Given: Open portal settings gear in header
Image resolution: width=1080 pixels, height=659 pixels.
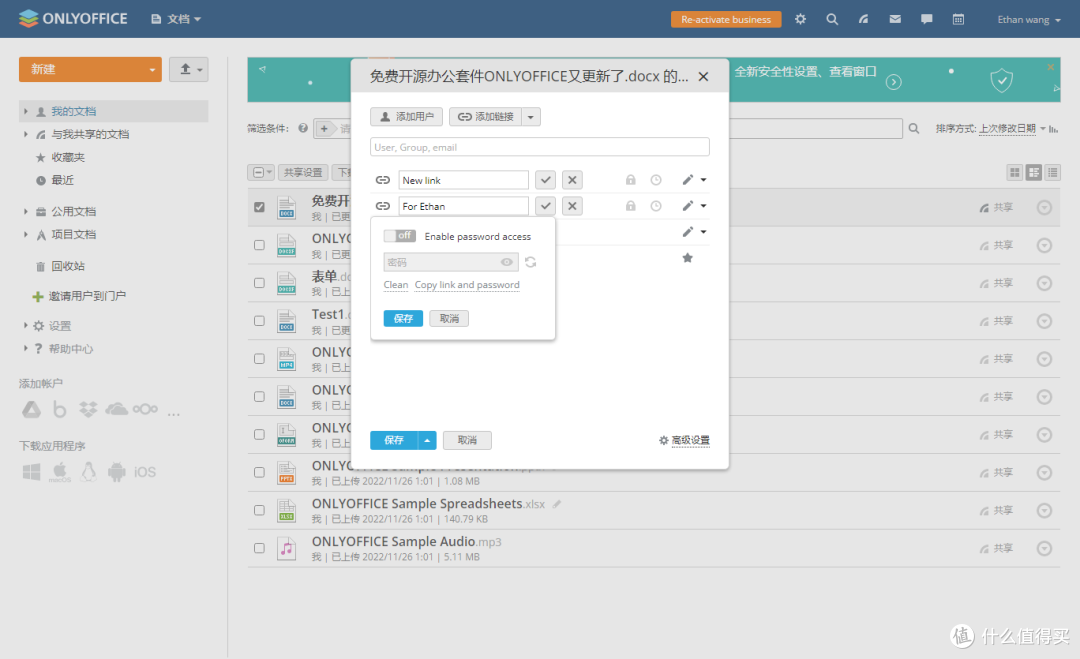Looking at the screenshot, I should [800, 19].
